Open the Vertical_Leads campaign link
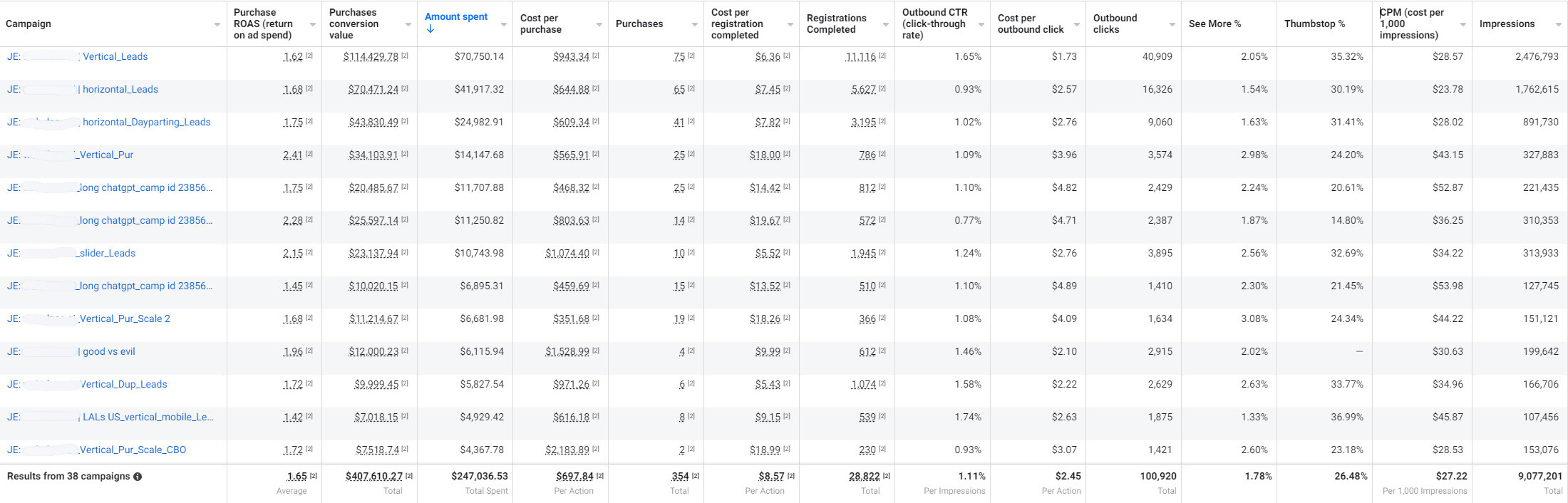The image size is (1568, 503). tap(115, 56)
